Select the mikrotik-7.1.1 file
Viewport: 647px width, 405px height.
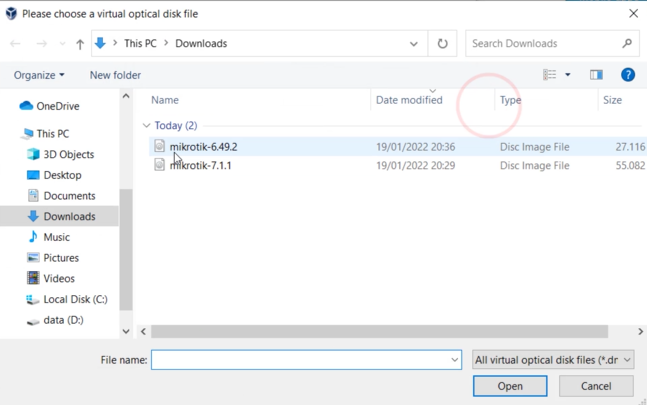(201, 165)
